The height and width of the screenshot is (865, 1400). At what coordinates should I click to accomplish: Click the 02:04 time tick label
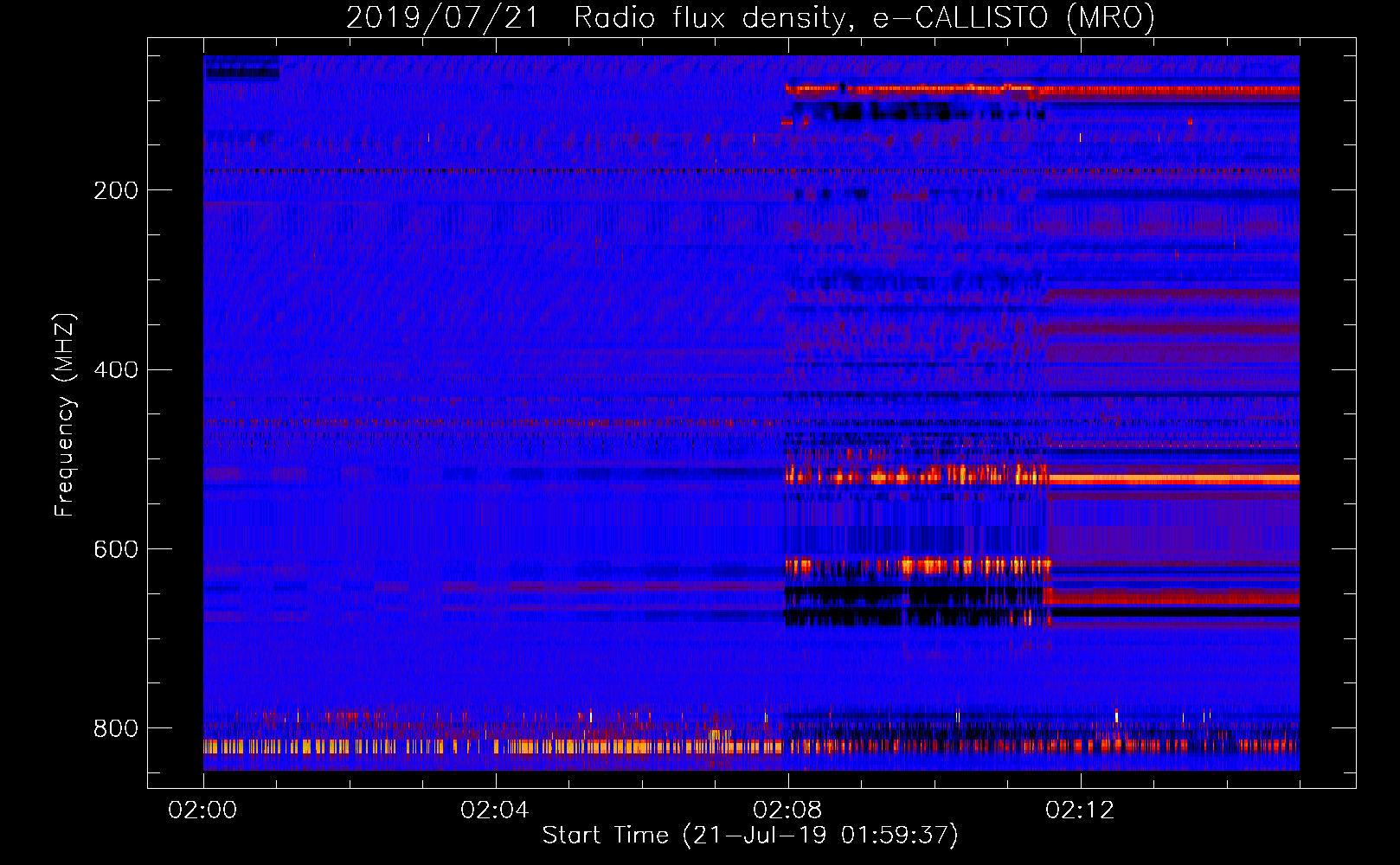[x=495, y=811]
